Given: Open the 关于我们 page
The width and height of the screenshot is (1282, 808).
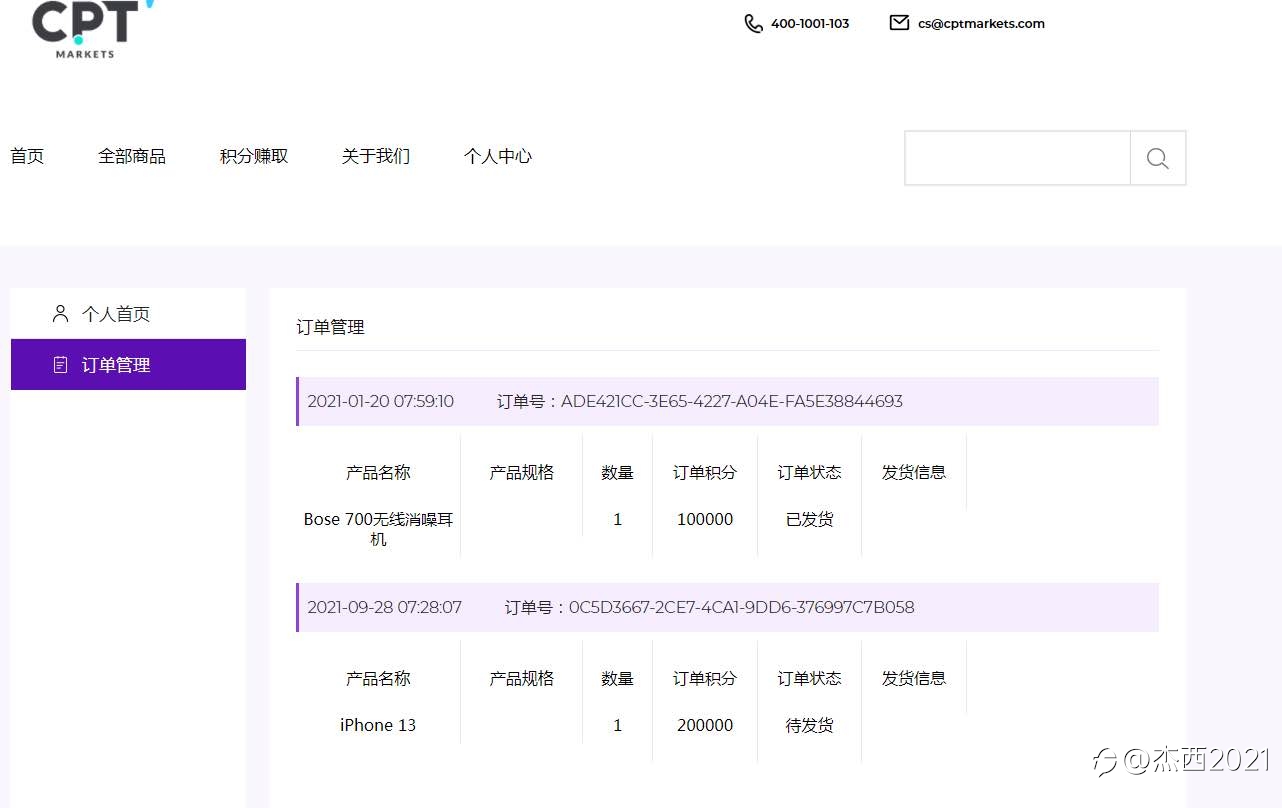Looking at the screenshot, I should pyautogui.click(x=376, y=156).
